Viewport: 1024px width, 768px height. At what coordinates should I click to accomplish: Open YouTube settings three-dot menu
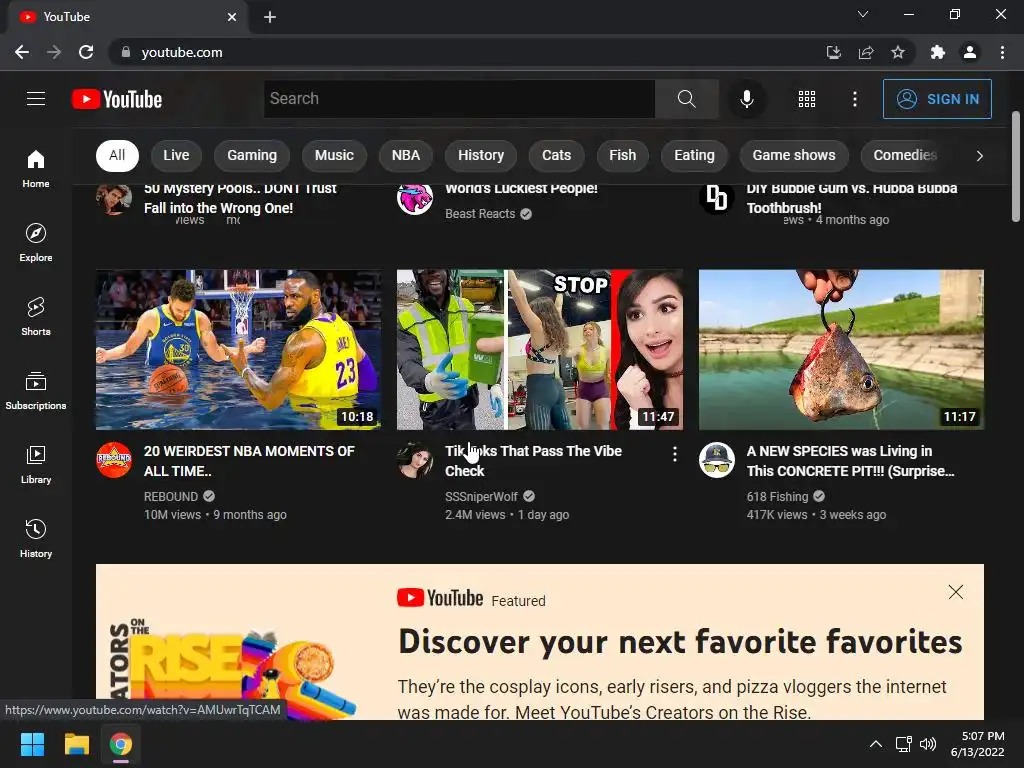pos(854,99)
